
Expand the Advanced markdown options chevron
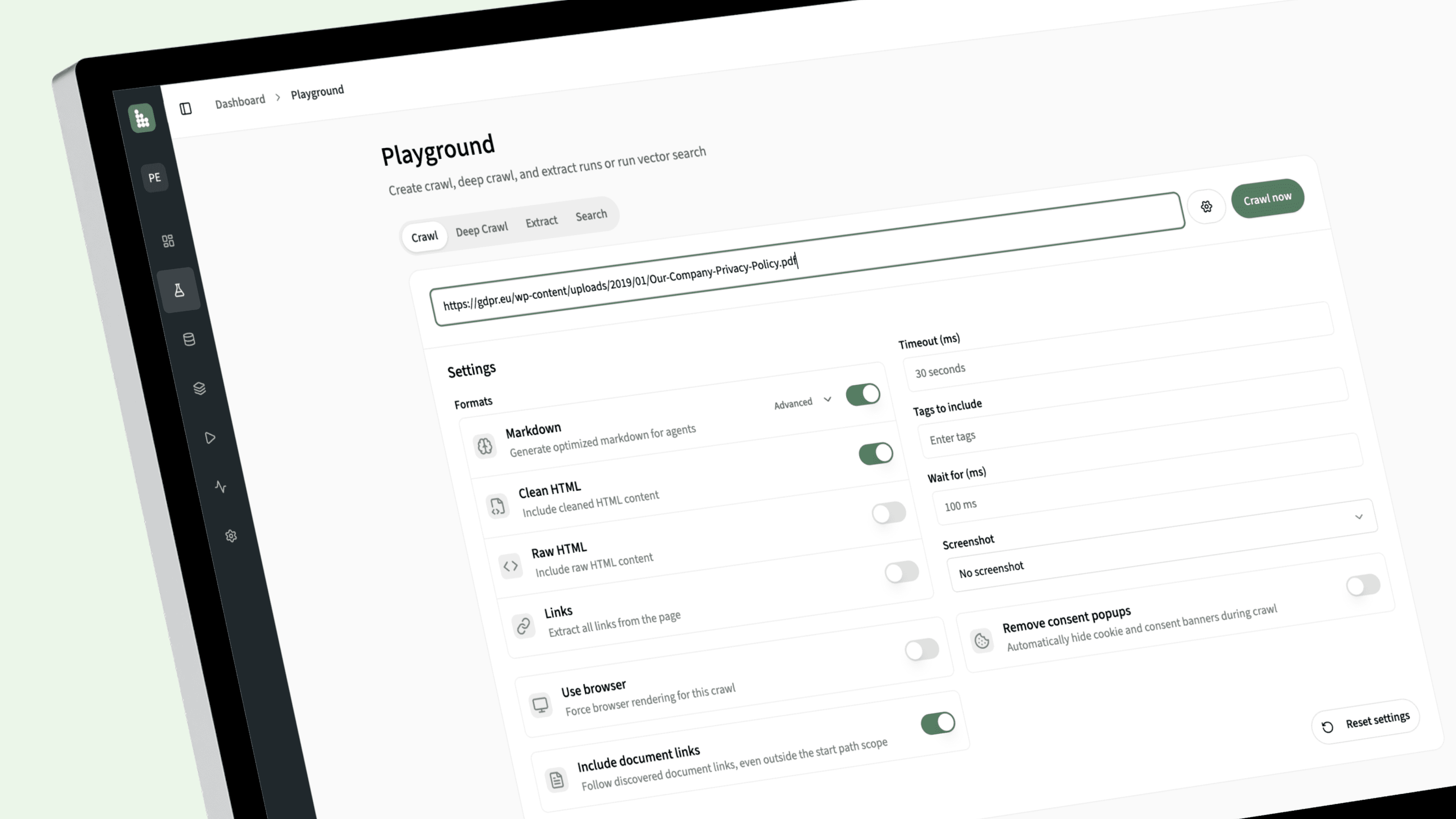pos(827,399)
